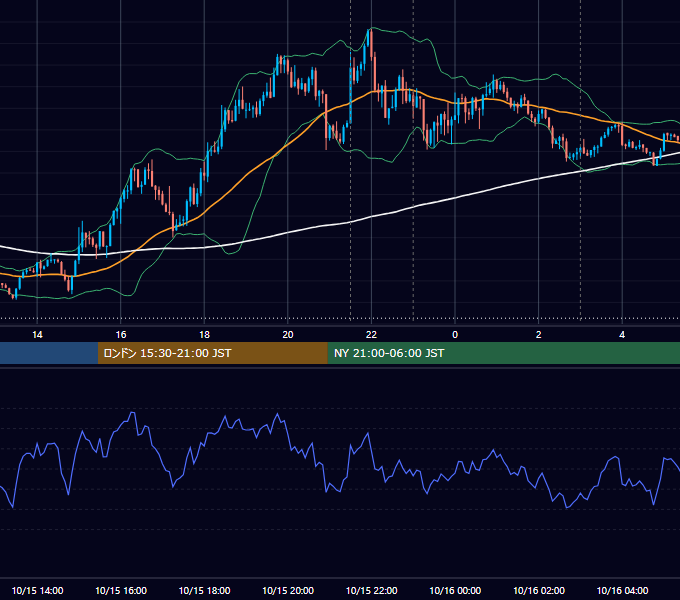Click the 20 hour axis label
The width and height of the screenshot is (680, 600).
[288, 335]
